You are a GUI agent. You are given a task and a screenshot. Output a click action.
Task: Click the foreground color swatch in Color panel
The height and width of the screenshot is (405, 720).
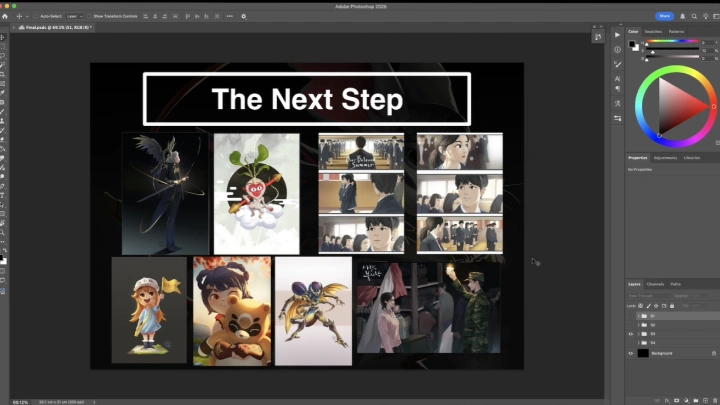tap(632, 45)
